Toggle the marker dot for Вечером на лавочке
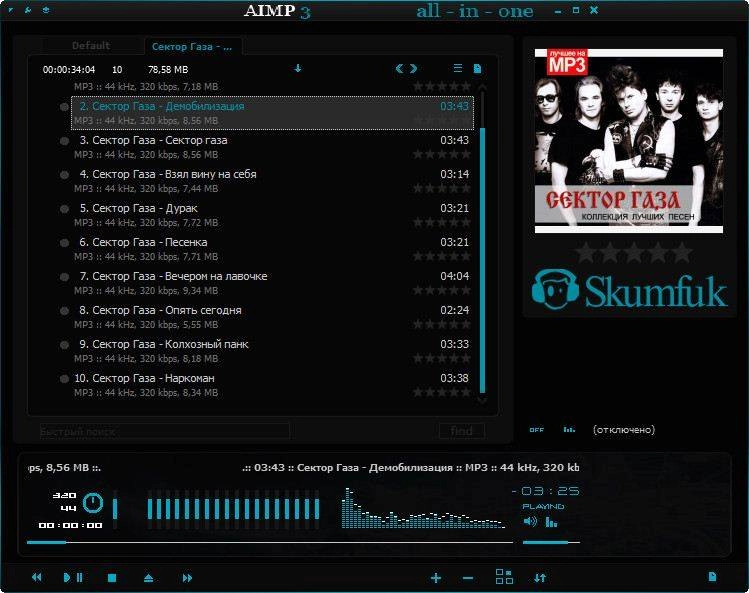749x593 pixels. [64, 277]
